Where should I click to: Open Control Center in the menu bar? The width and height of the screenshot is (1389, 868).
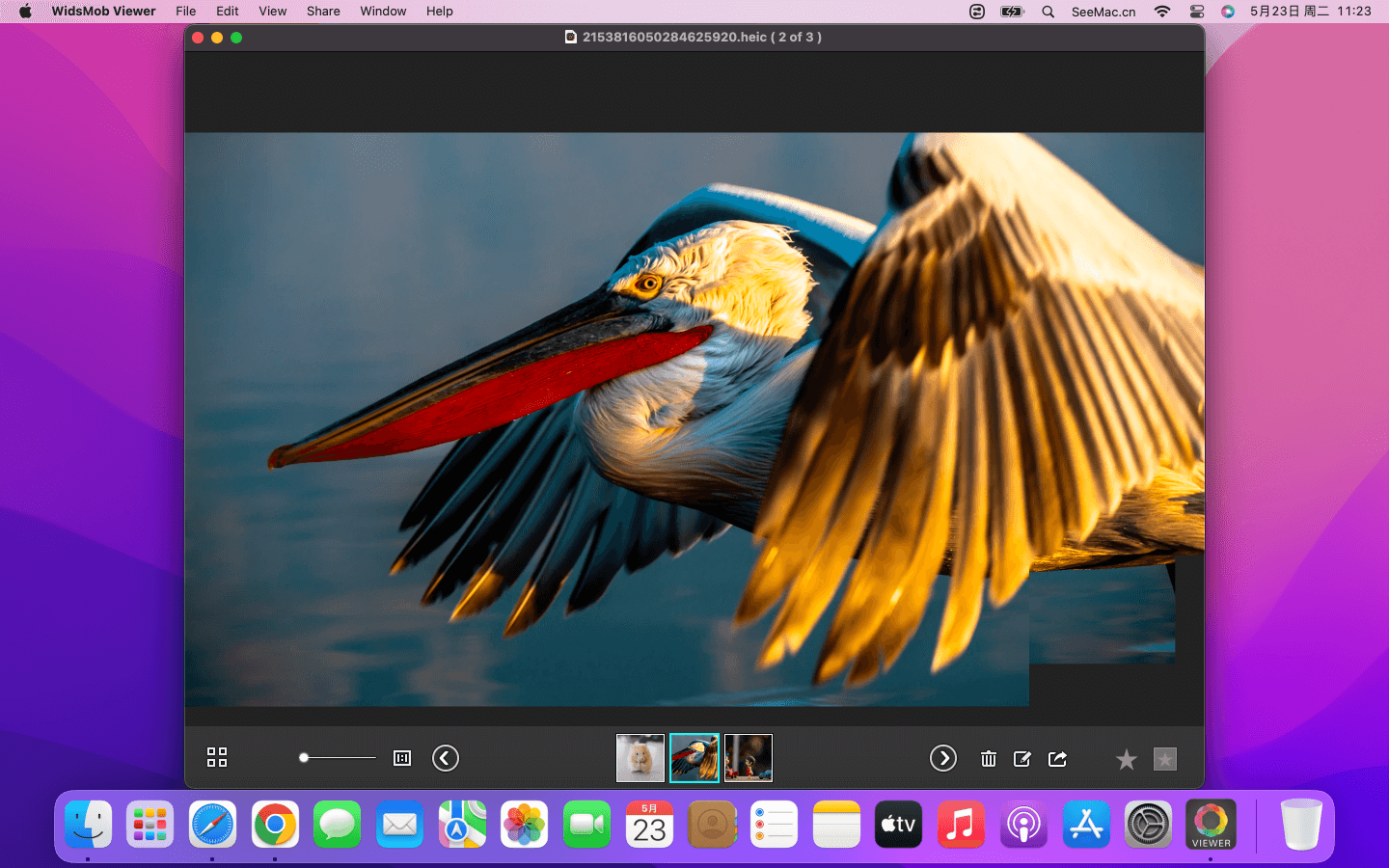tap(1197, 12)
